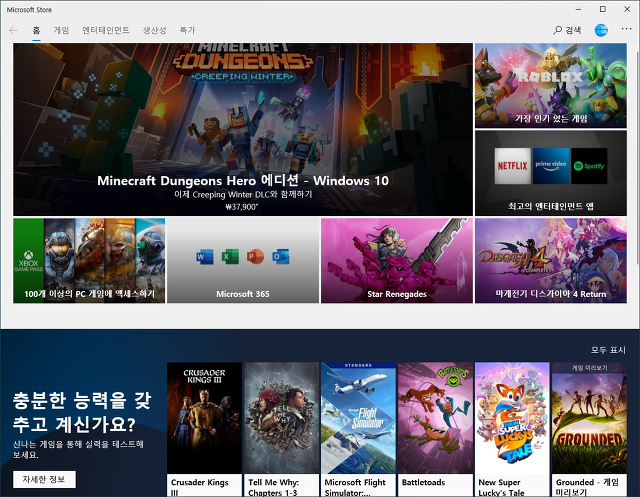Open the user account avatar
640x497 pixels.
coord(601,30)
